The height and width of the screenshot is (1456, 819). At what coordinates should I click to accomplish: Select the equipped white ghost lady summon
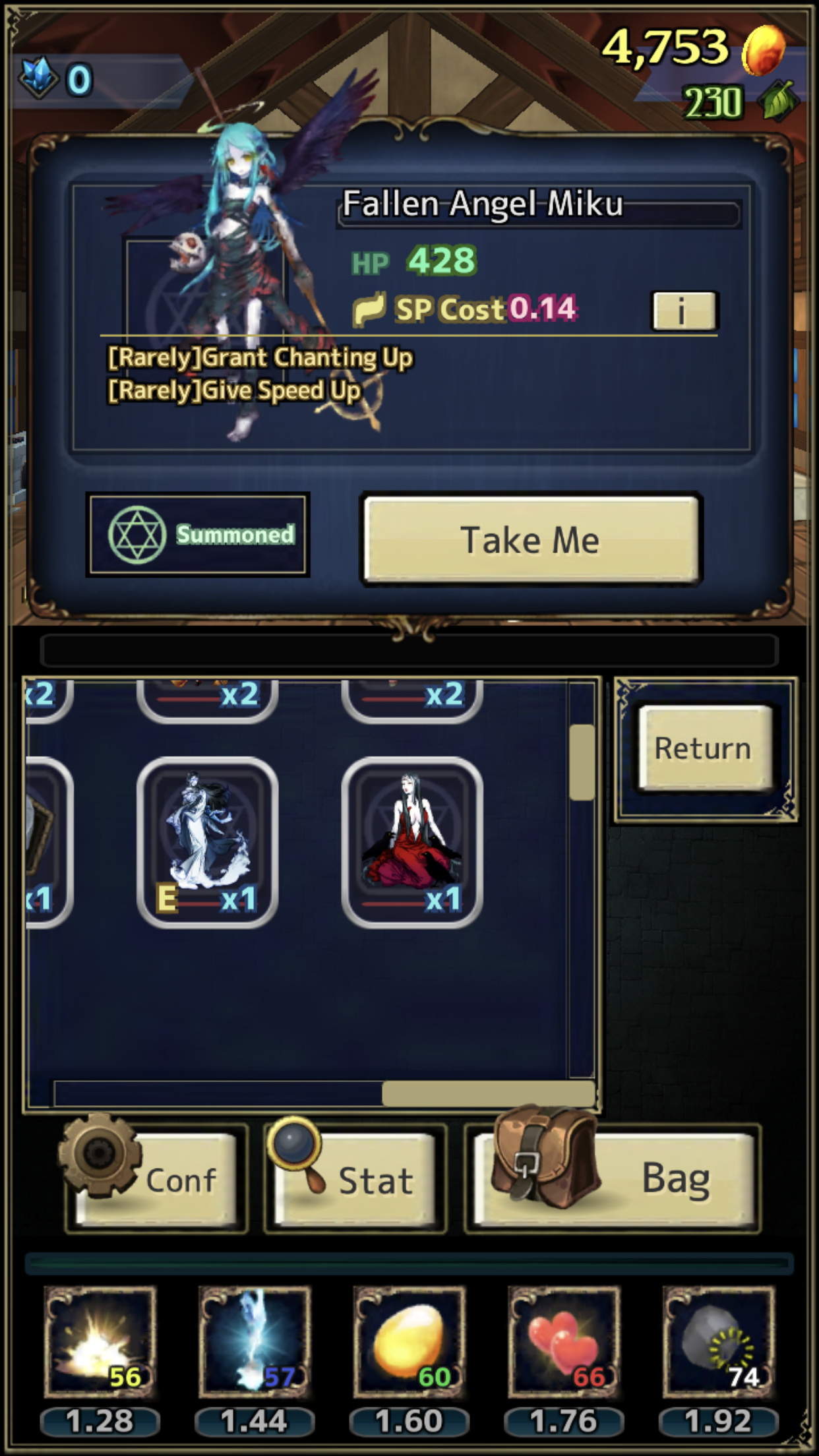click(207, 843)
